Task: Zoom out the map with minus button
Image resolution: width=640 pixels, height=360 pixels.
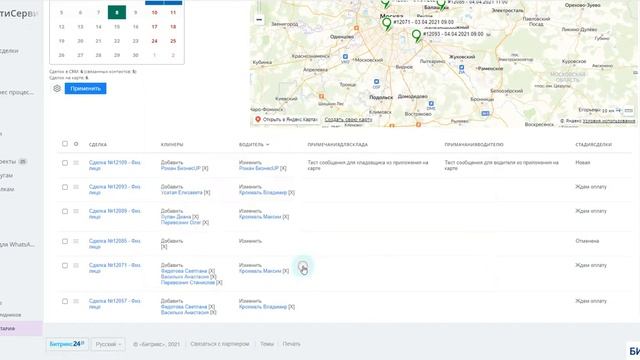Action: pyautogui.click(x=259, y=19)
